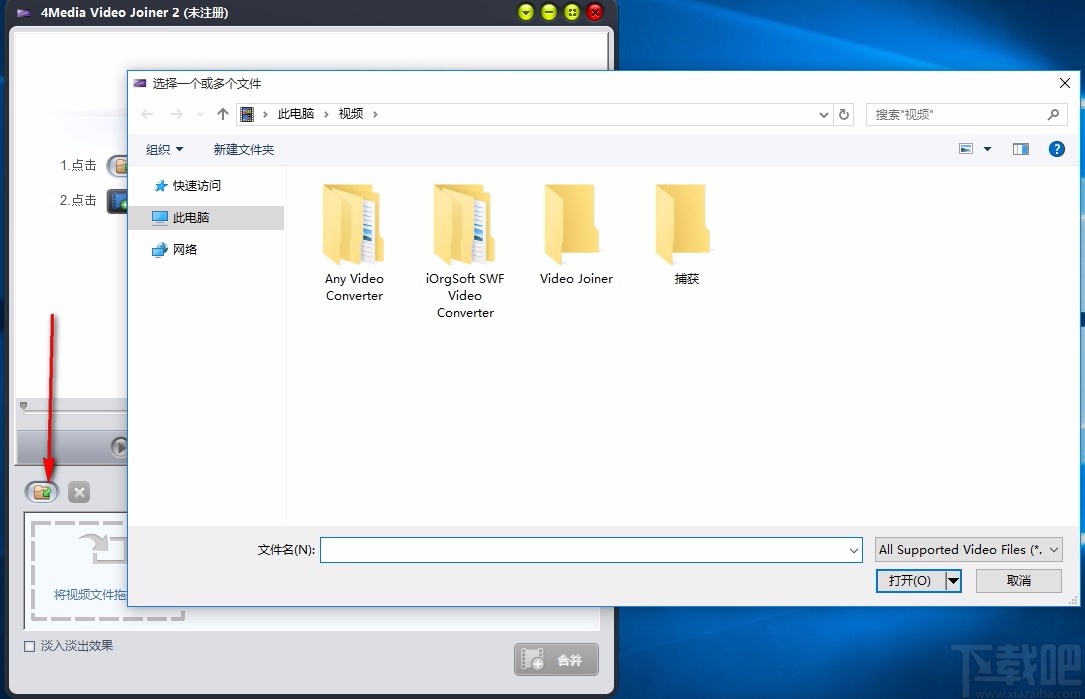Open the 组织 dropdown menu
Viewport: 1085px width, 699px height.
click(x=164, y=148)
